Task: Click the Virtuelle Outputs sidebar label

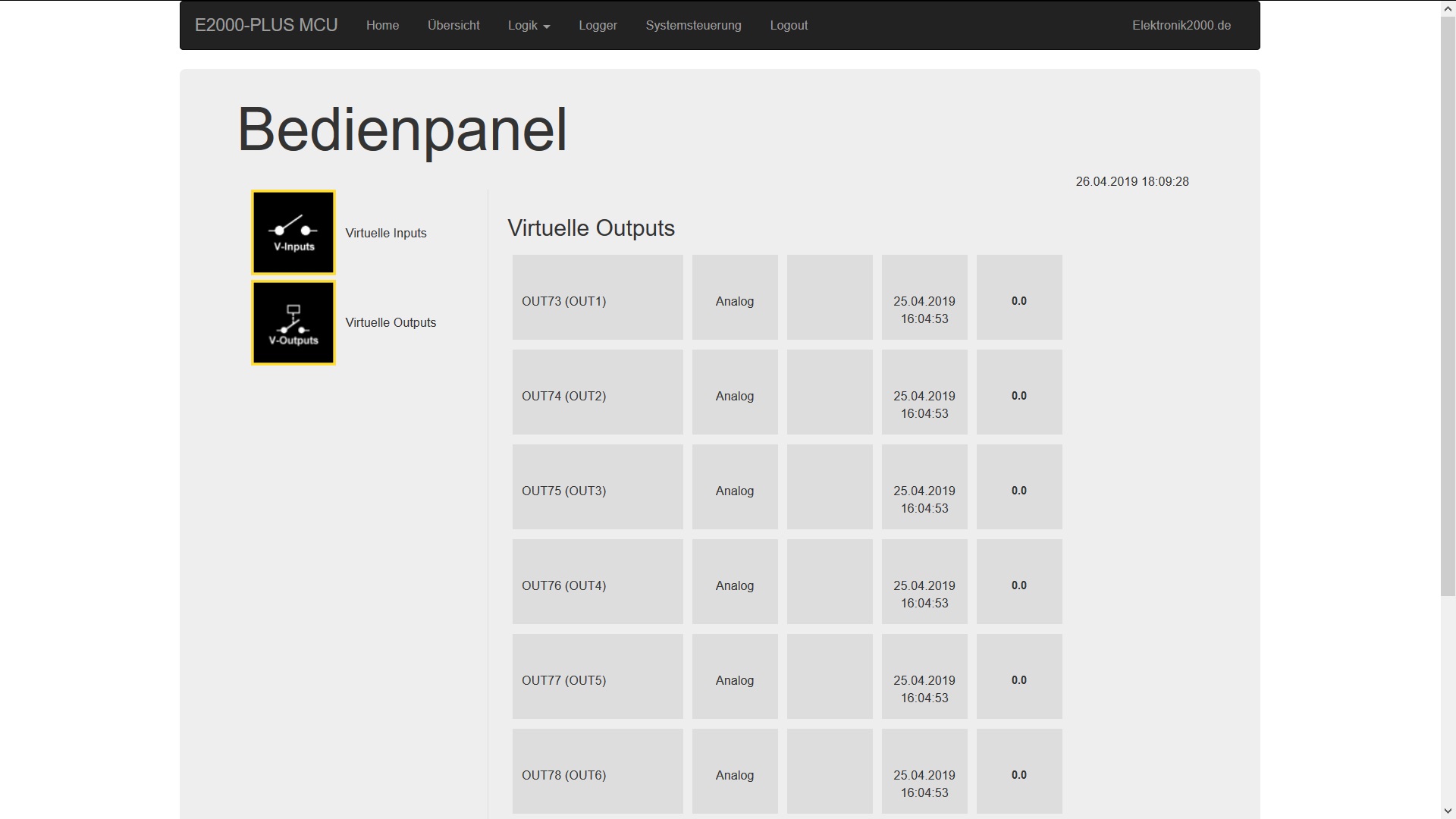Action: point(391,322)
